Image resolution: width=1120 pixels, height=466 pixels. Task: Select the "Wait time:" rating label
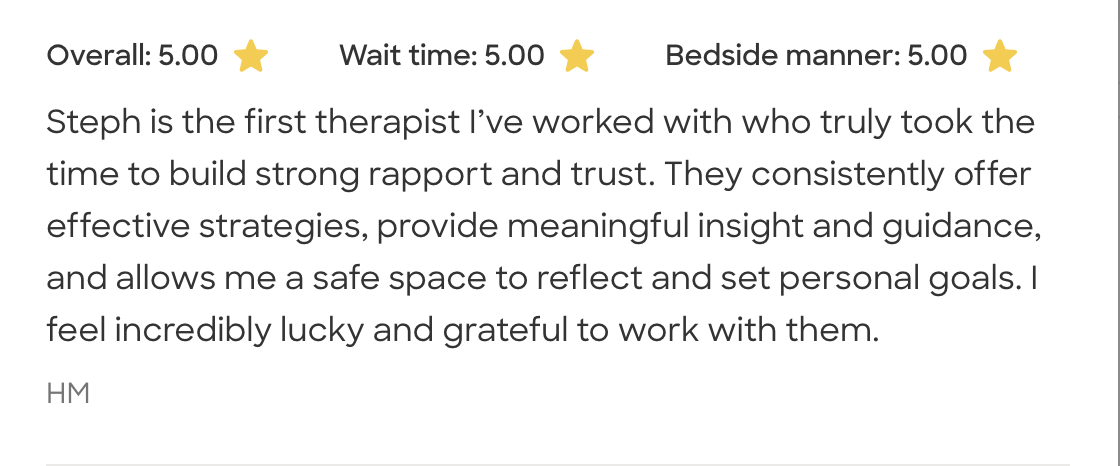click(x=409, y=55)
